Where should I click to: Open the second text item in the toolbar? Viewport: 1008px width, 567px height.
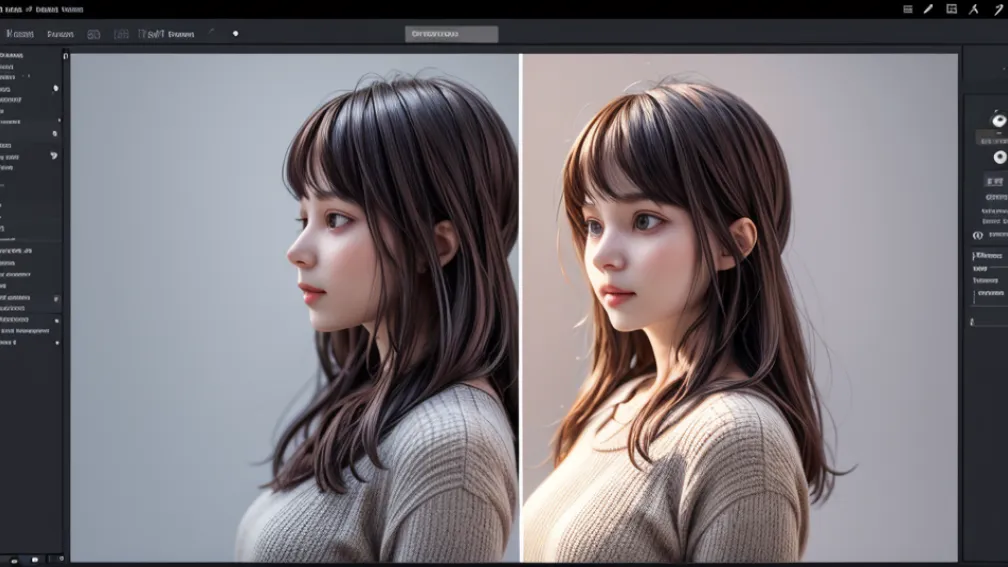pos(60,34)
